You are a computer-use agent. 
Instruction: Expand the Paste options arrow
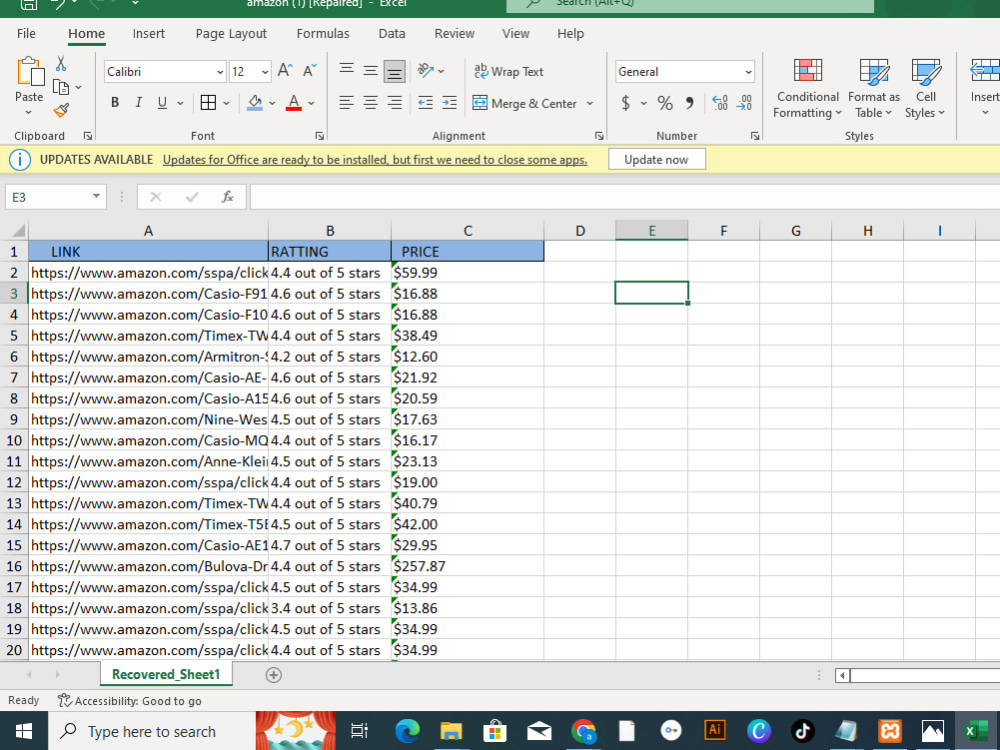29,113
